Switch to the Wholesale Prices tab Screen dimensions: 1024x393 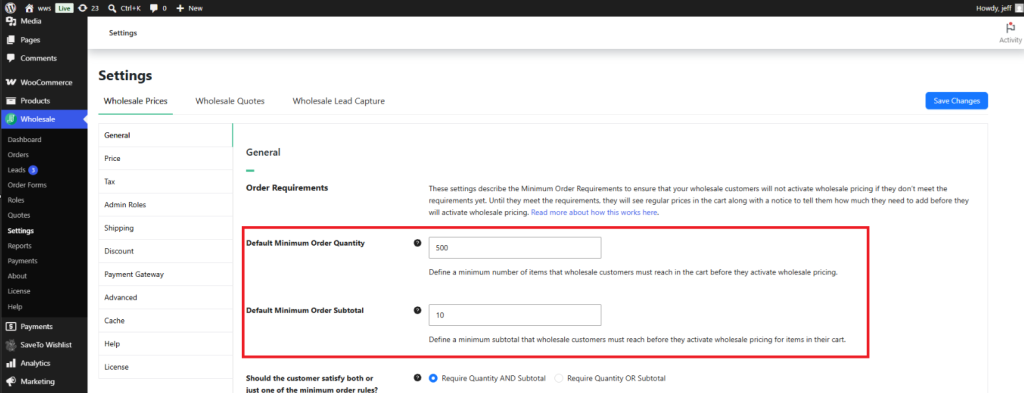click(136, 101)
